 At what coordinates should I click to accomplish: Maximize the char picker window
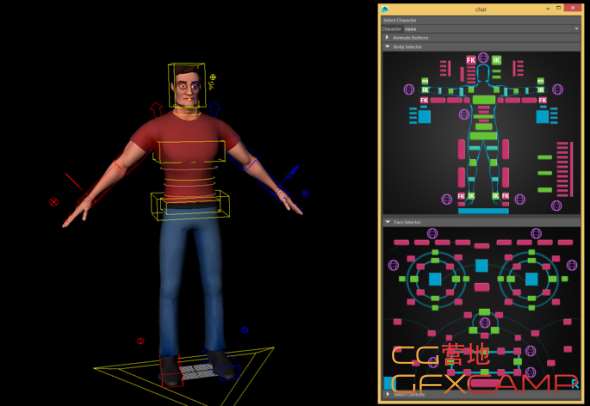click(x=559, y=8)
